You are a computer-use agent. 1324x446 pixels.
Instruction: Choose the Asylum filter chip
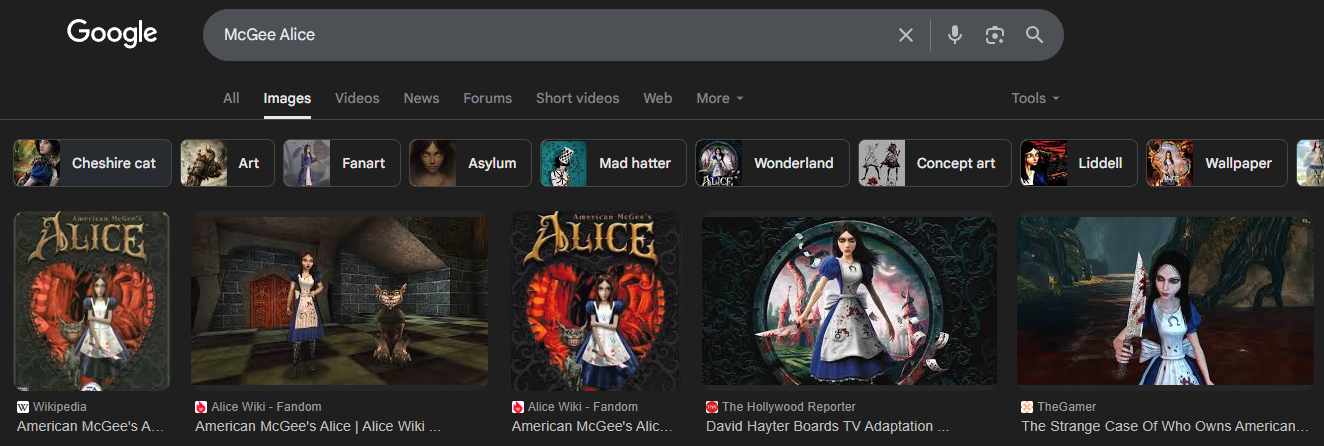coord(470,163)
